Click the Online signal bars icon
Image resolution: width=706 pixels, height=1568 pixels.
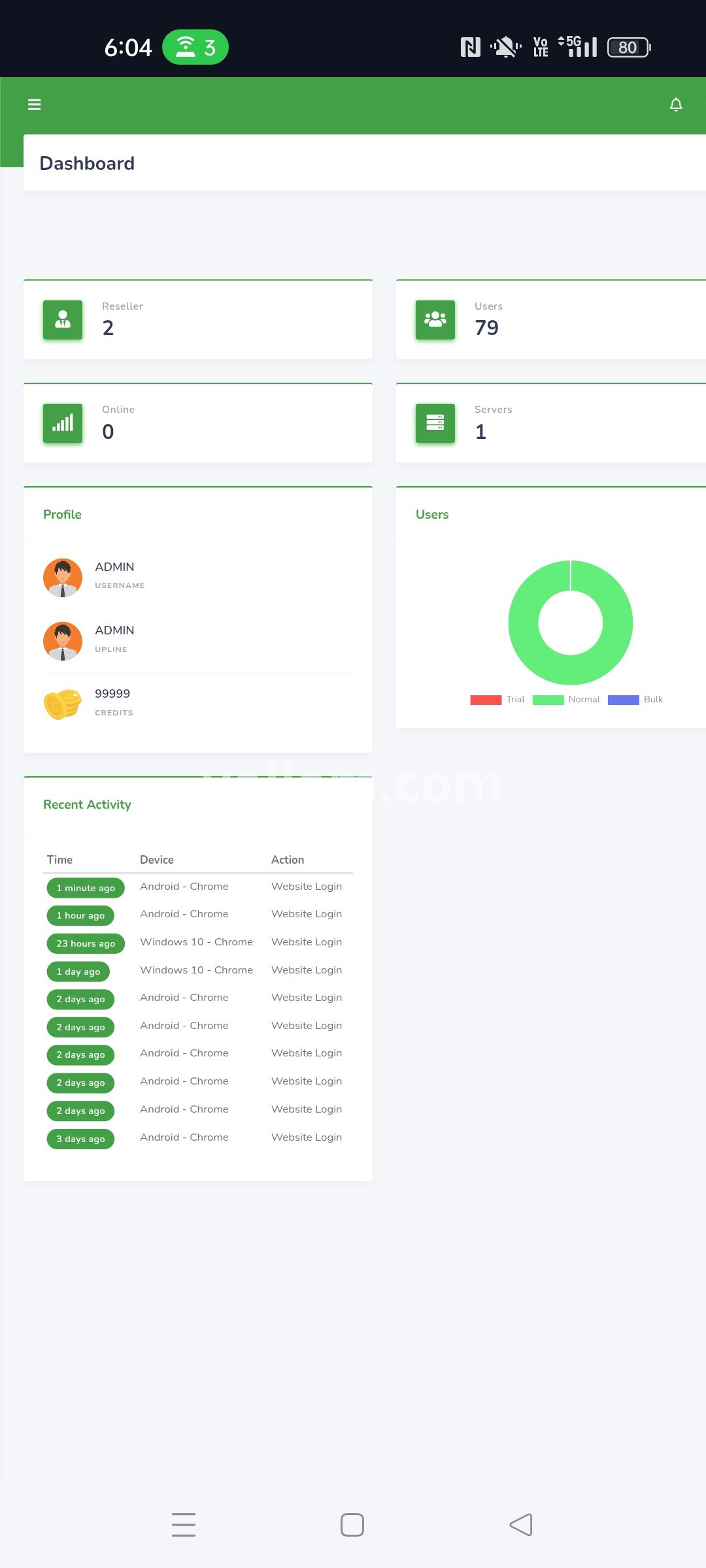[x=63, y=423]
